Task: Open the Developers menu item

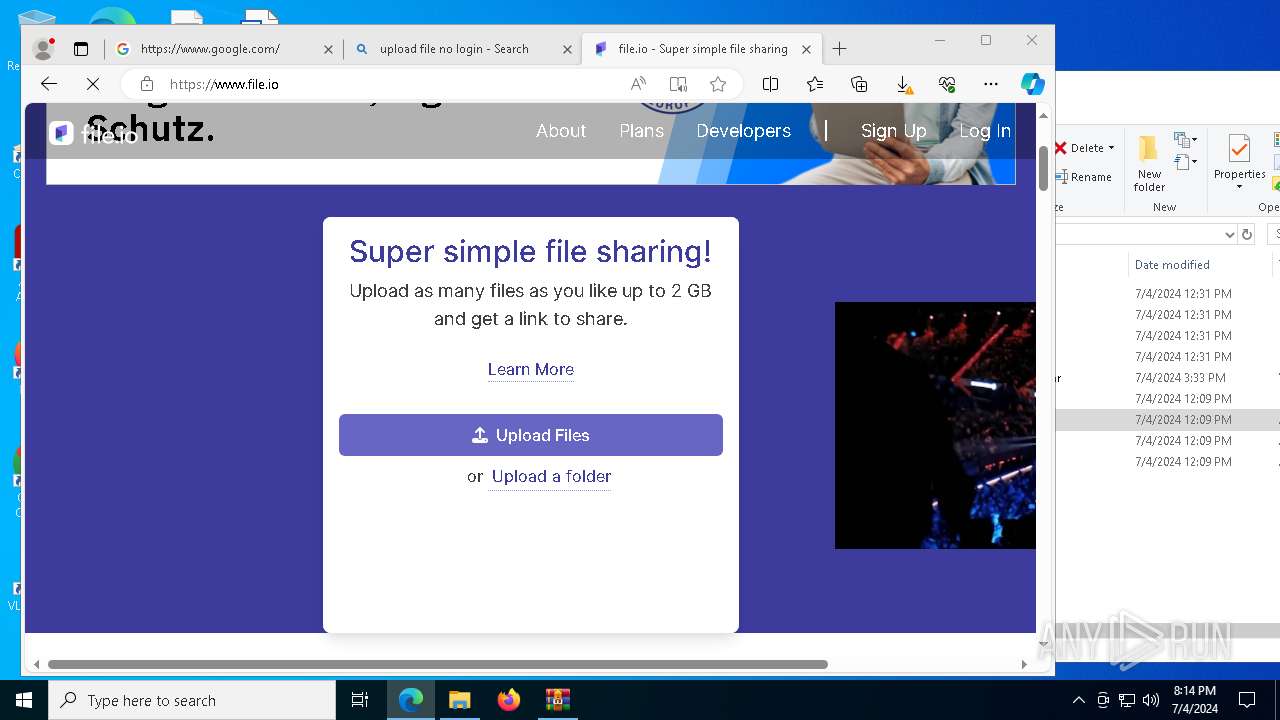Action: click(x=744, y=131)
